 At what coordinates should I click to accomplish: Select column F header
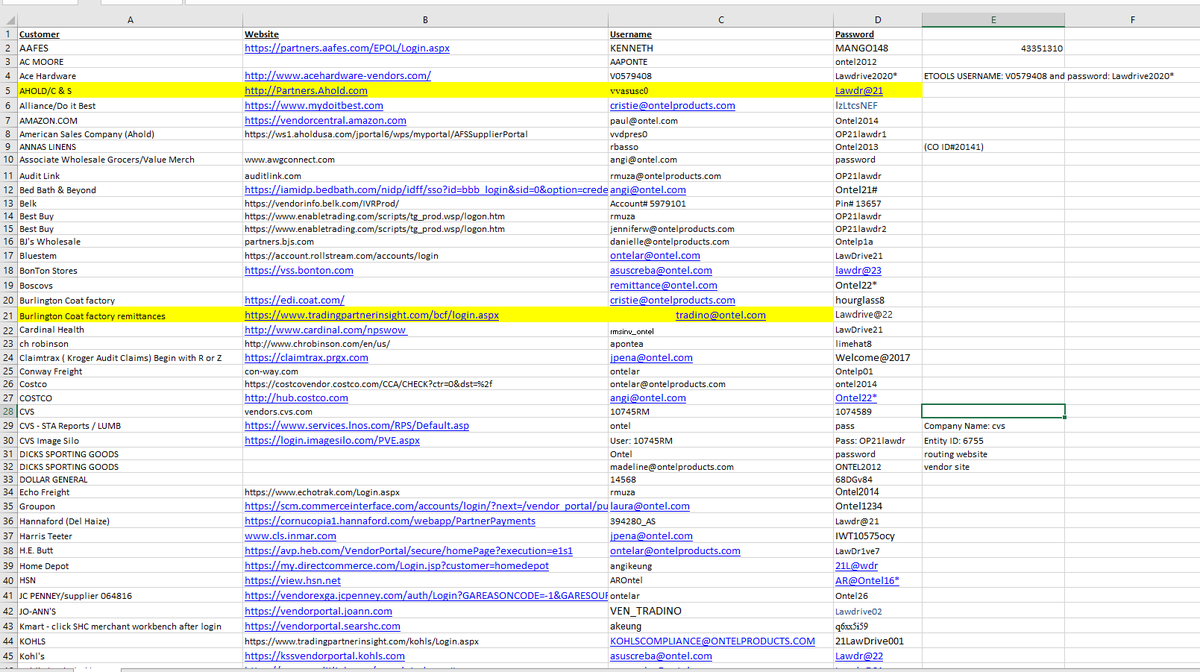point(1132,18)
